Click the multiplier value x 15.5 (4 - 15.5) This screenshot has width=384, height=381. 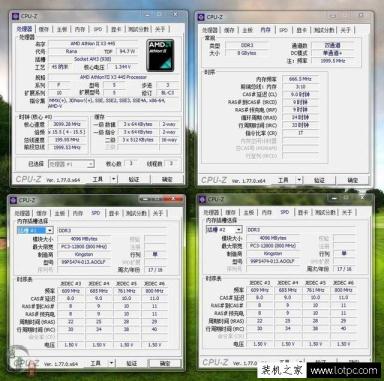coord(67,132)
